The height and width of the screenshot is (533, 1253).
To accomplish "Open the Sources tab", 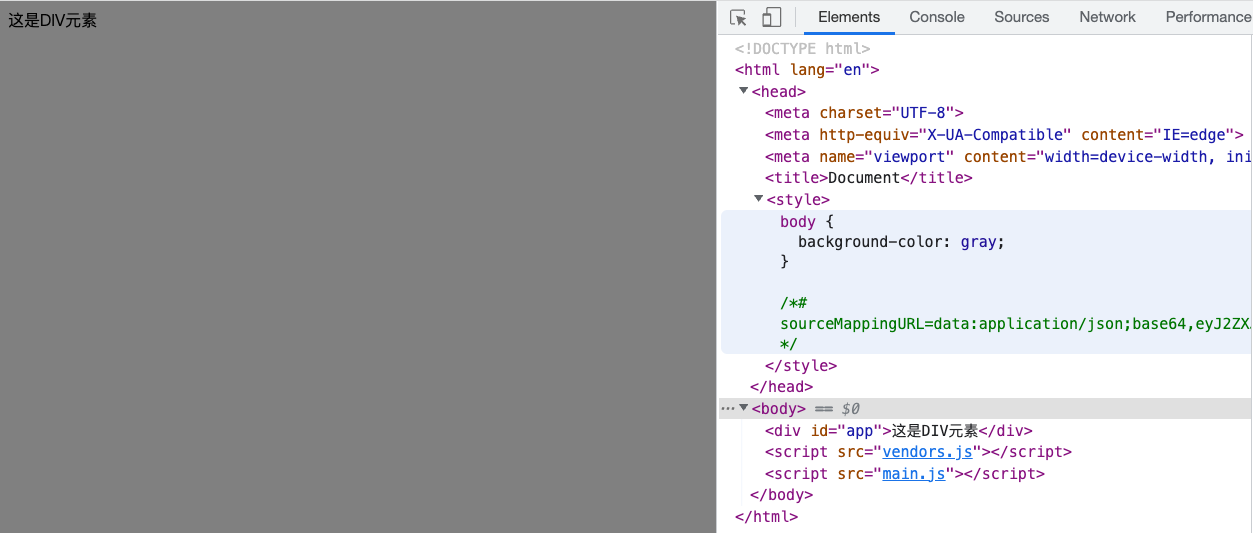I will (1022, 17).
